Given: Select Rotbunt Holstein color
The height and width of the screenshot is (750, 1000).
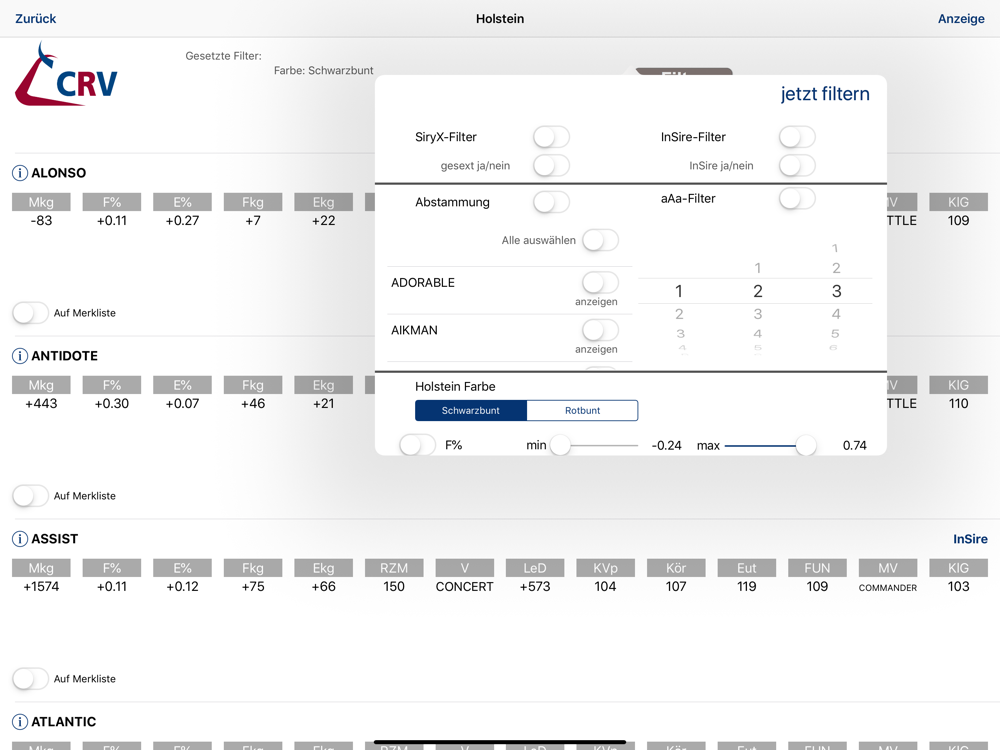Looking at the screenshot, I should [x=582, y=411].
